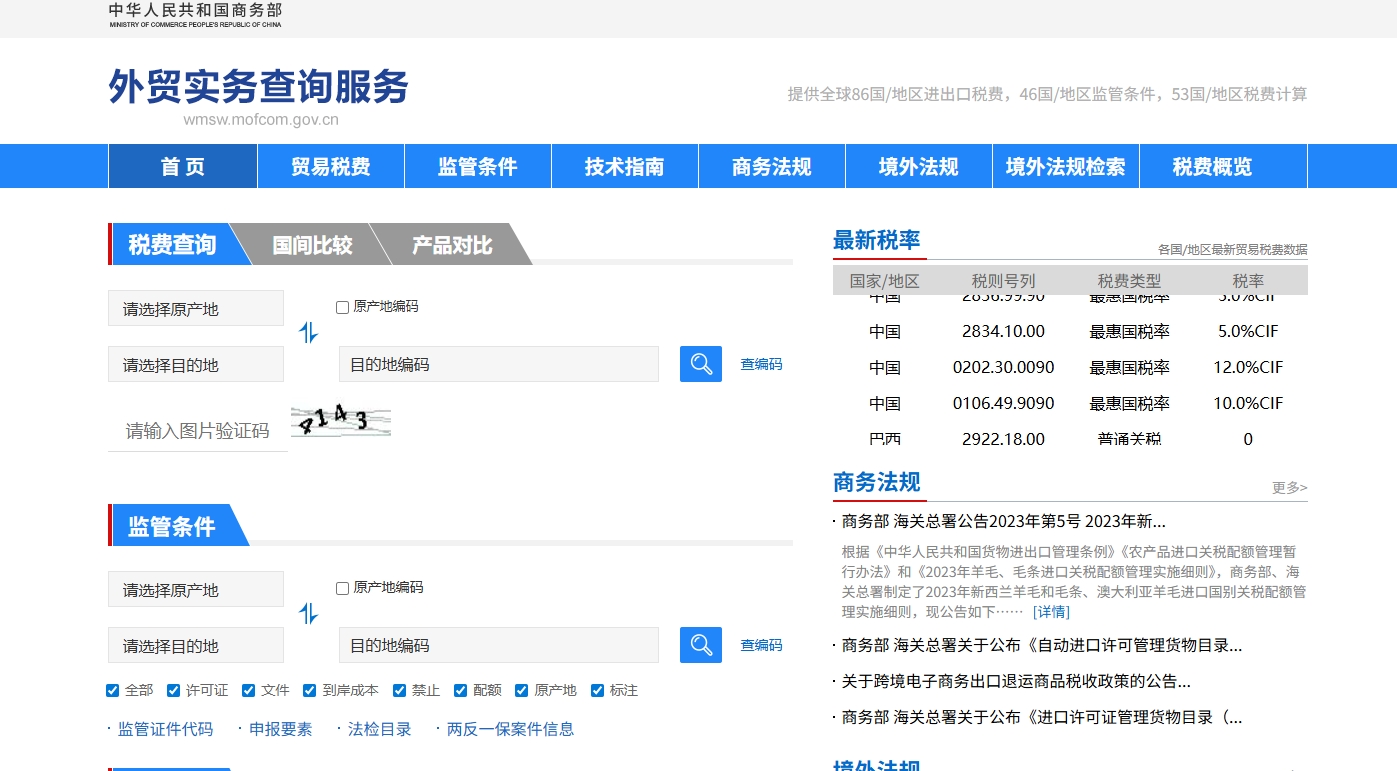Open the 监管证件代码 link
Image resolution: width=1397 pixels, height=771 pixels.
click(165, 729)
